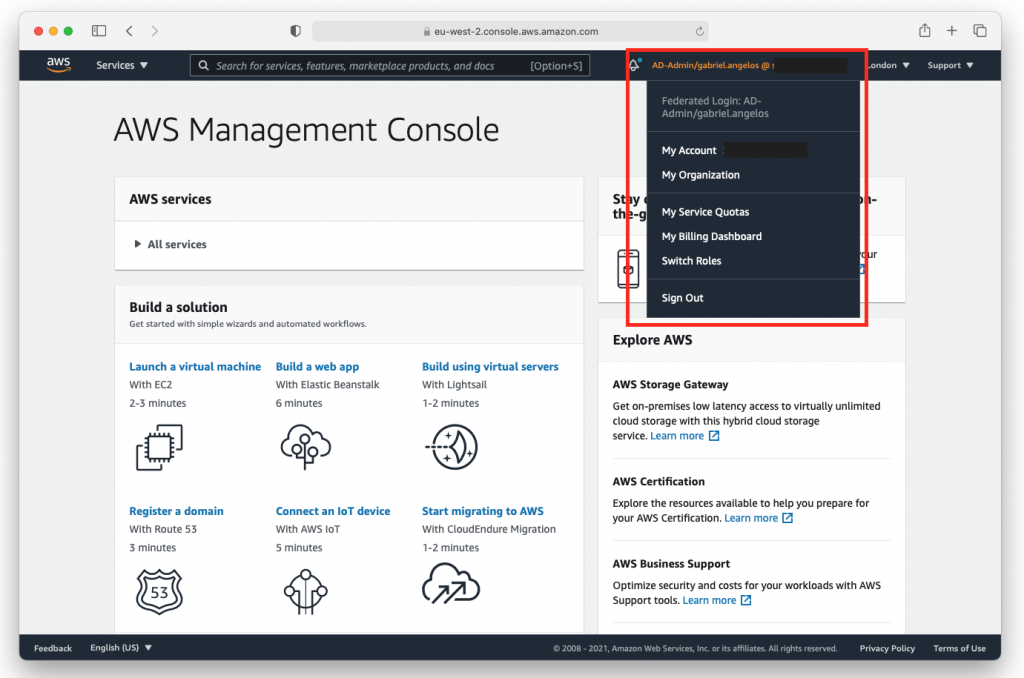Screen dimensions: 1024x678
Task: Click the Elastic Beanstalk cloud tree icon
Action: pos(306,447)
